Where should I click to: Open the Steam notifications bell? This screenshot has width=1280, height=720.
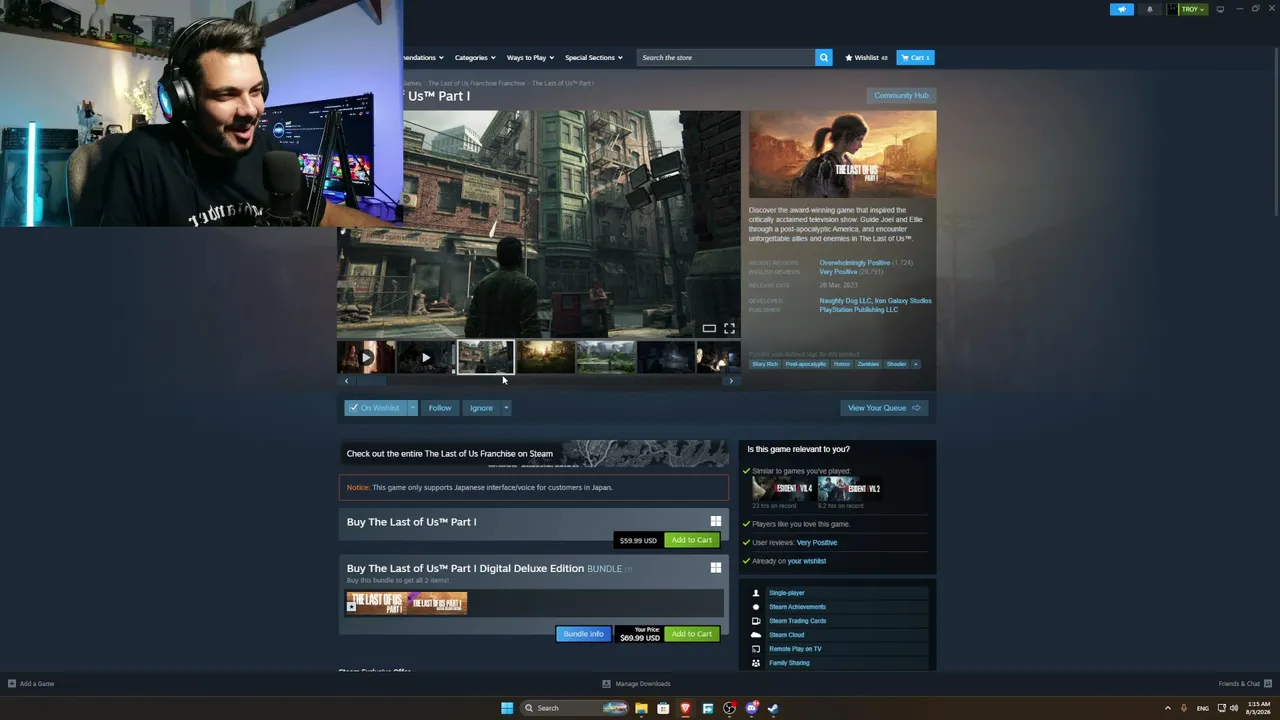pyautogui.click(x=1149, y=9)
